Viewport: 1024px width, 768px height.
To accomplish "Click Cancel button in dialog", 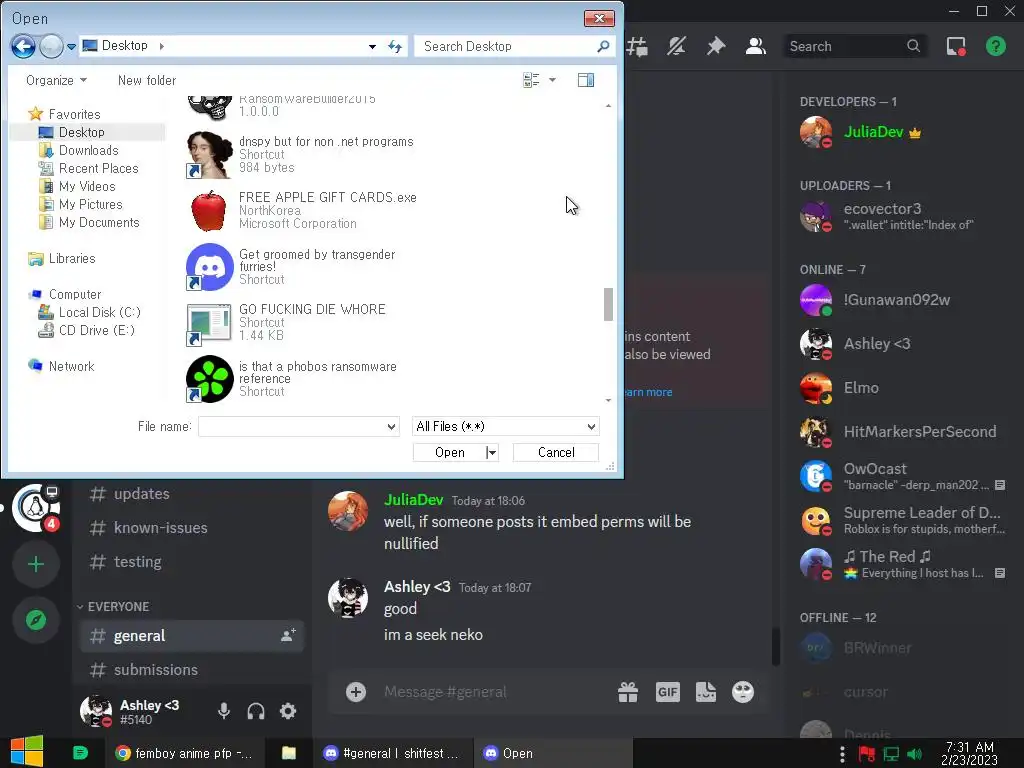I will tap(556, 453).
